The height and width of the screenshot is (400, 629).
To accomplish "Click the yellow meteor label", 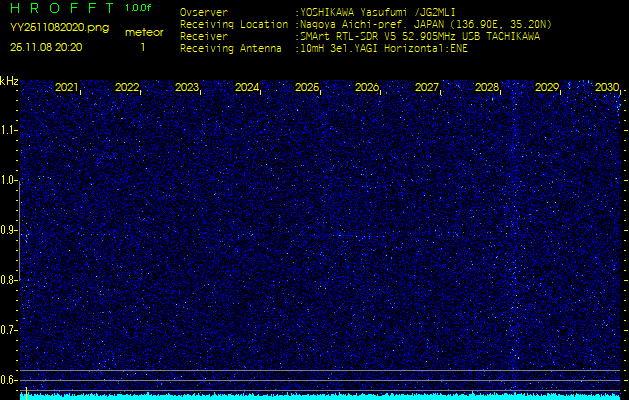I will (x=144, y=32).
